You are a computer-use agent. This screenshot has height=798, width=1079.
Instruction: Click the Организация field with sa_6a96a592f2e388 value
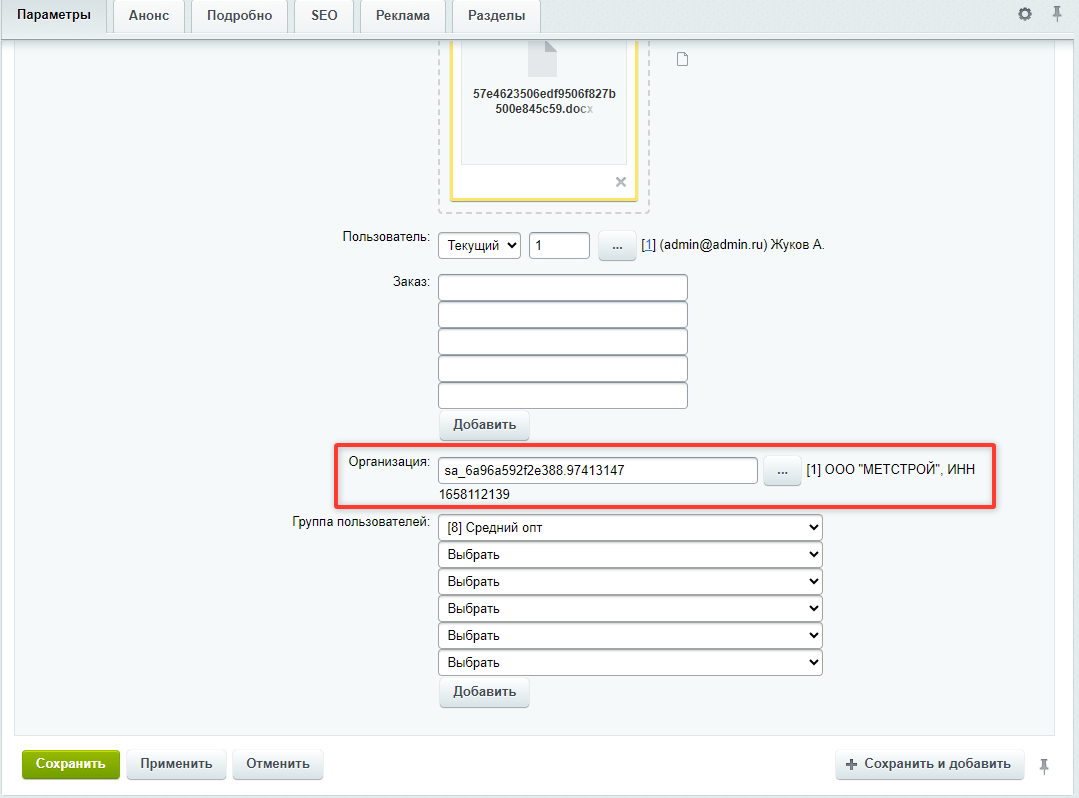598,471
